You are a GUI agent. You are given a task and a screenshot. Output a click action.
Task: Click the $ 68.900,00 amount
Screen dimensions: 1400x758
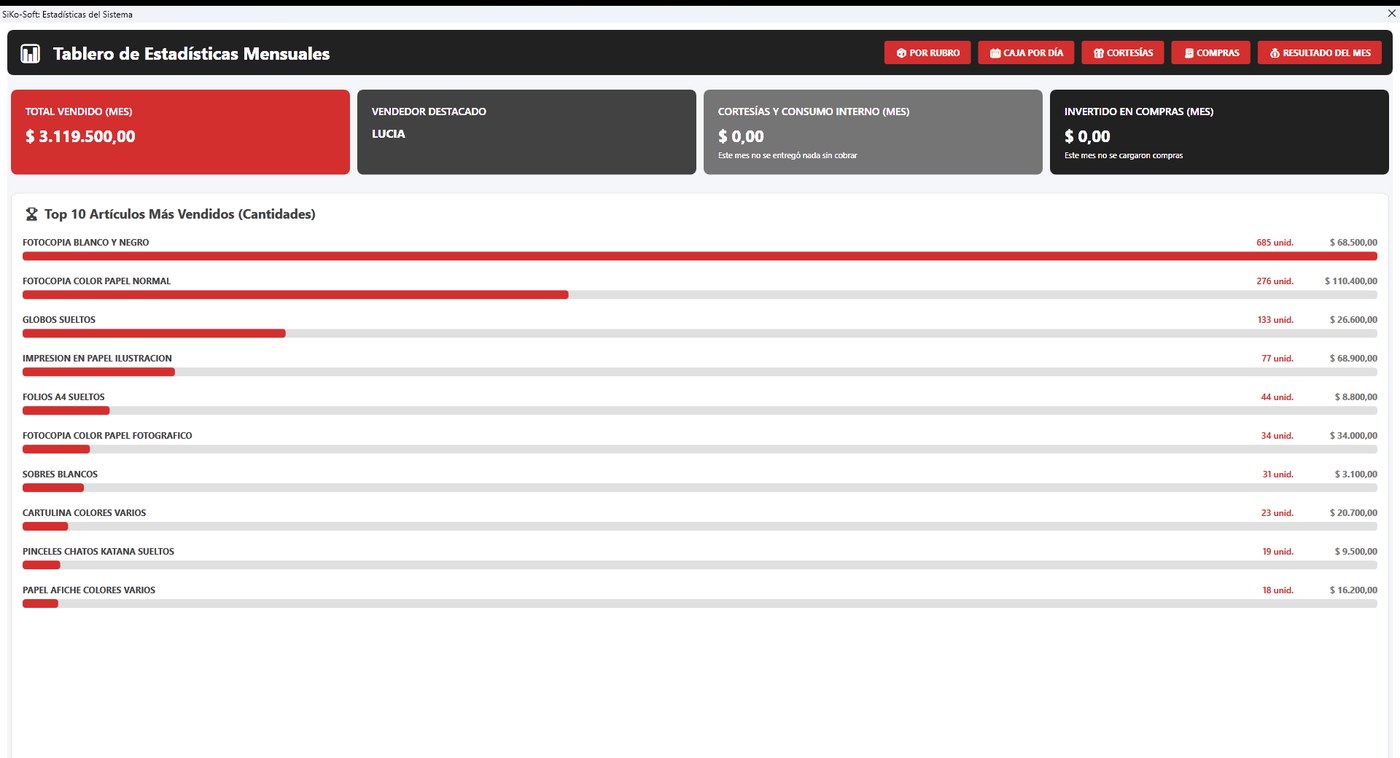[x=1353, y=358]
